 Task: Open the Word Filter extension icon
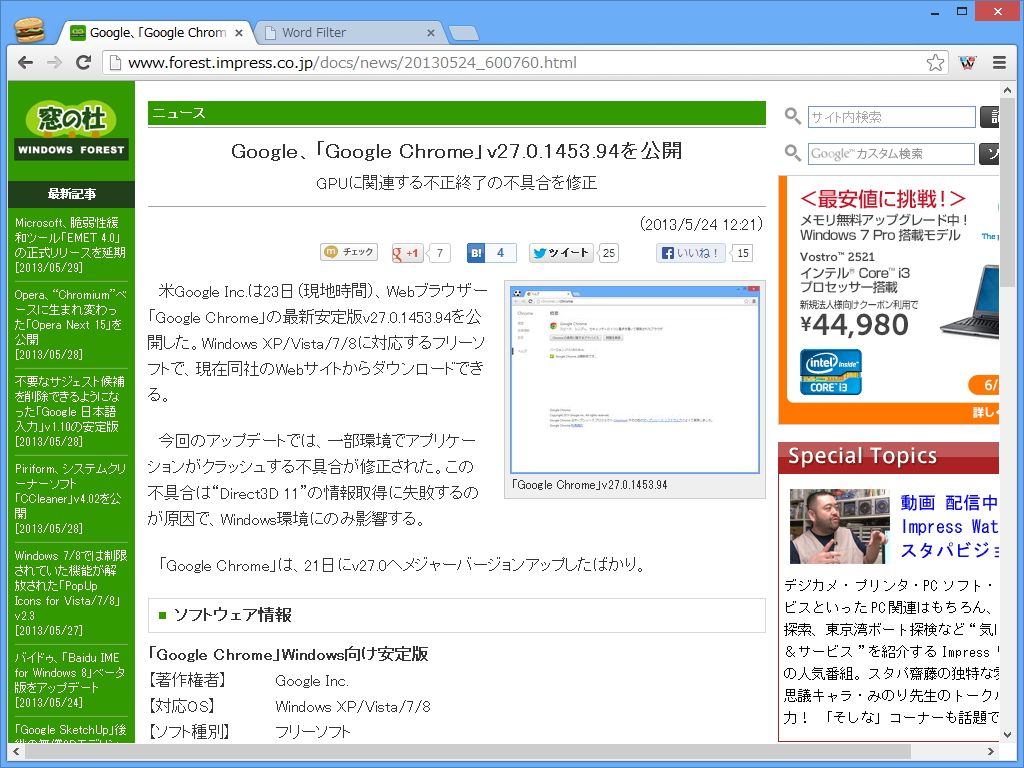[967, 63]
